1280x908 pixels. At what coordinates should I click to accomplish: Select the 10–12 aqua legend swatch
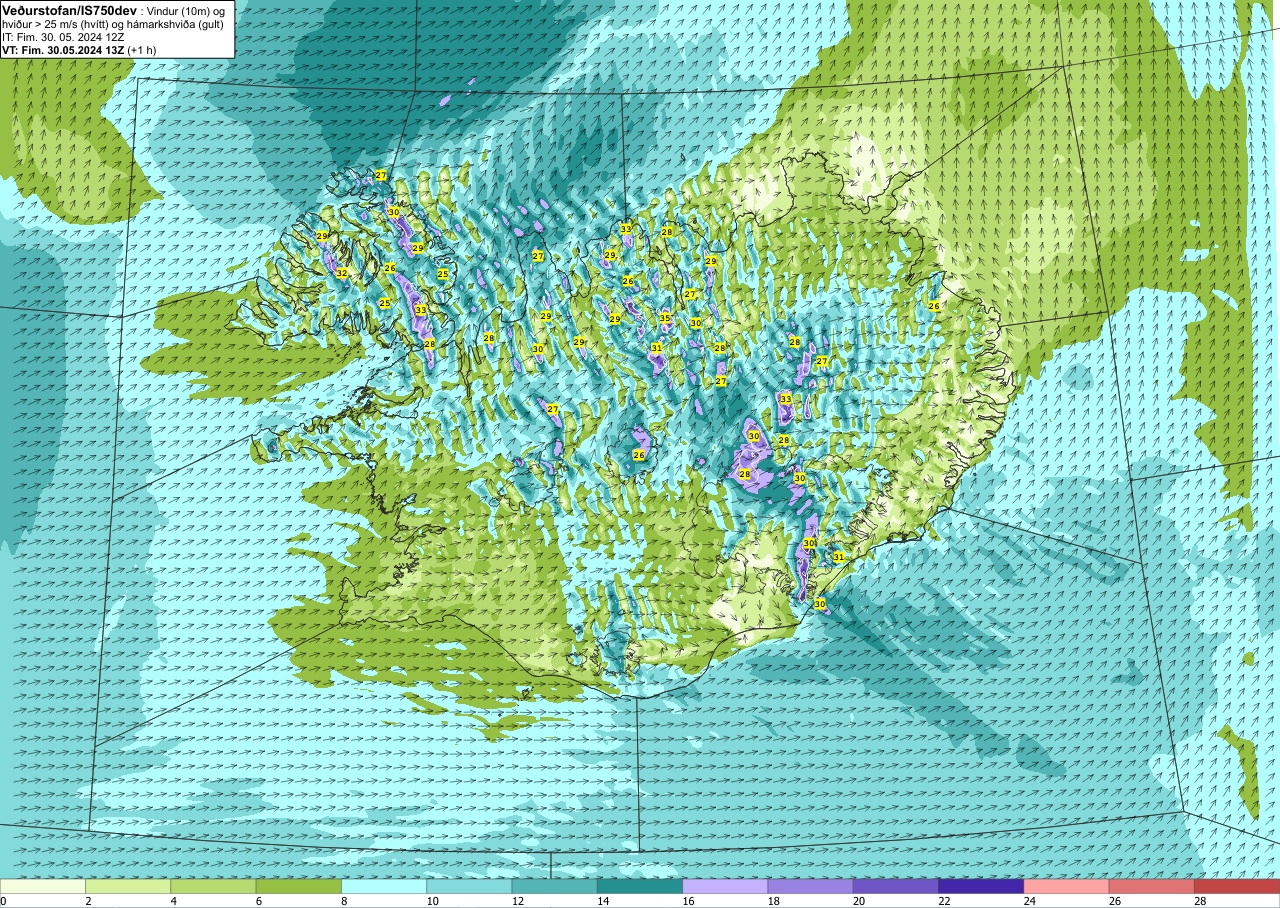tap(469, 886)
